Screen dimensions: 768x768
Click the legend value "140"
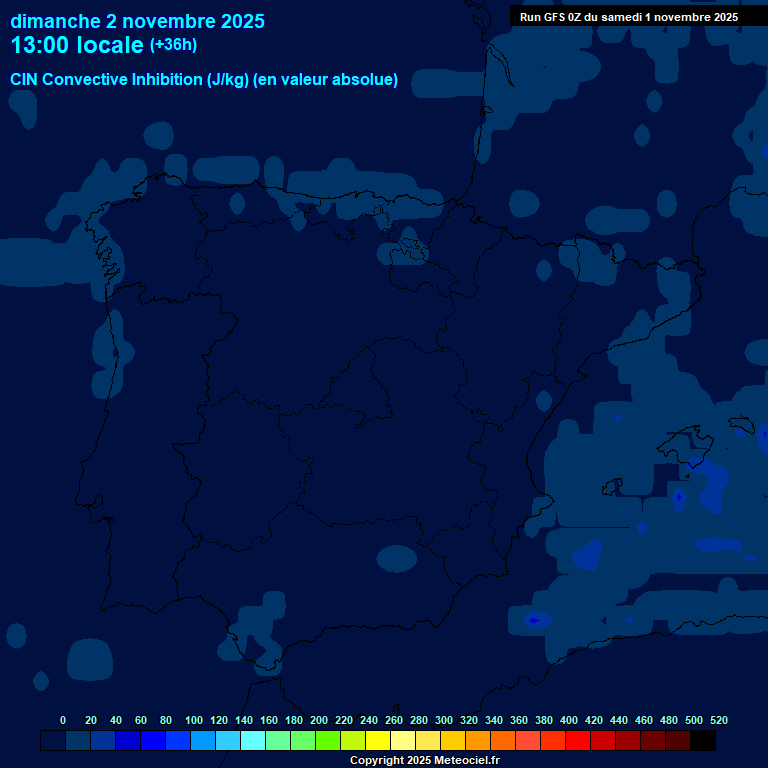pos(244,720)
